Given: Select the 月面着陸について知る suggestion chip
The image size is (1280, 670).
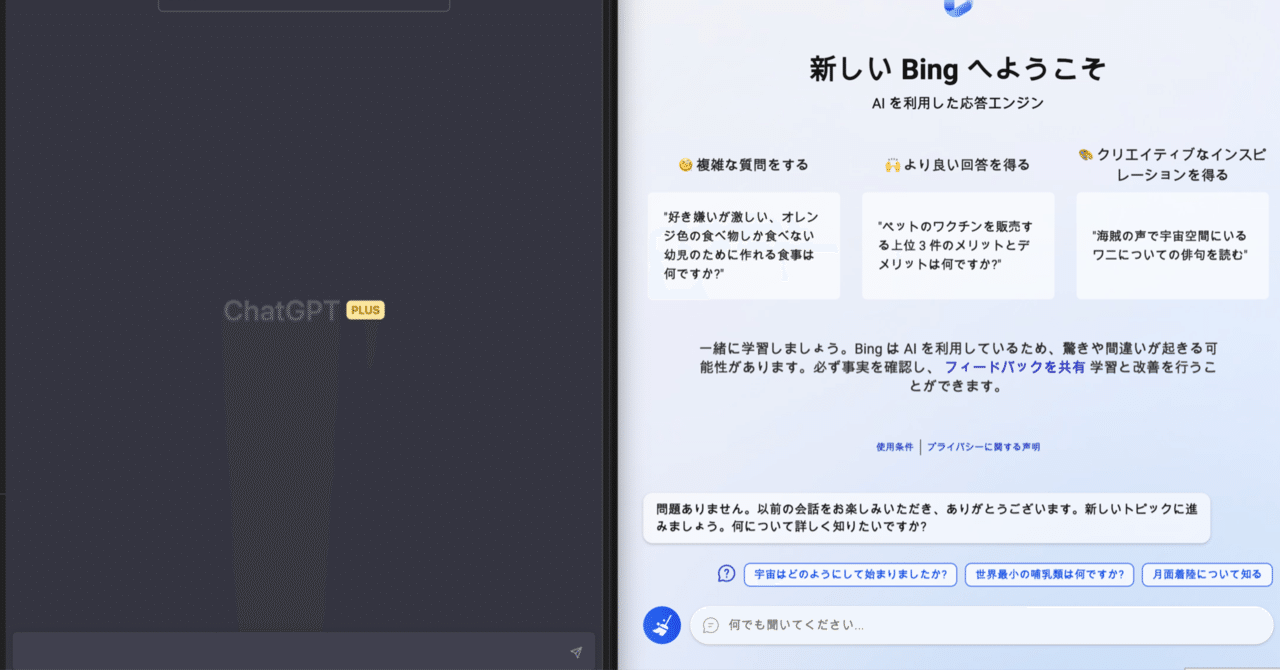Looking at the screenshot, I should pyautogui.click(x=1207, y=574).
